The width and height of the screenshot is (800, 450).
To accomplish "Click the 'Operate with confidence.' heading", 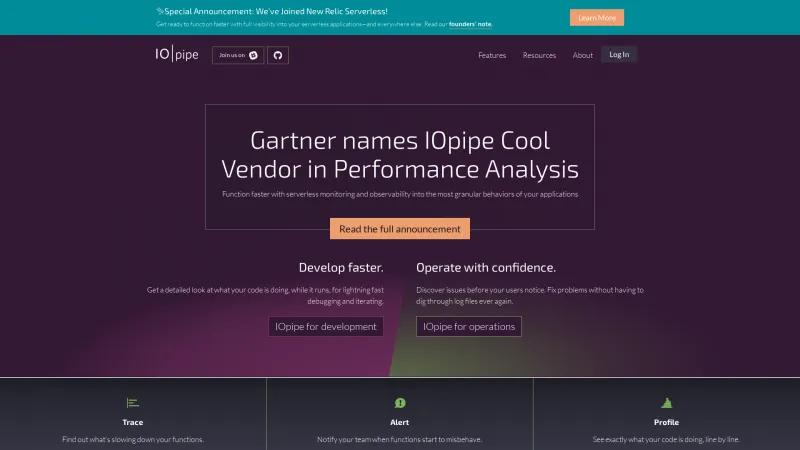I will pyautogui.click(x=486, y=267).
